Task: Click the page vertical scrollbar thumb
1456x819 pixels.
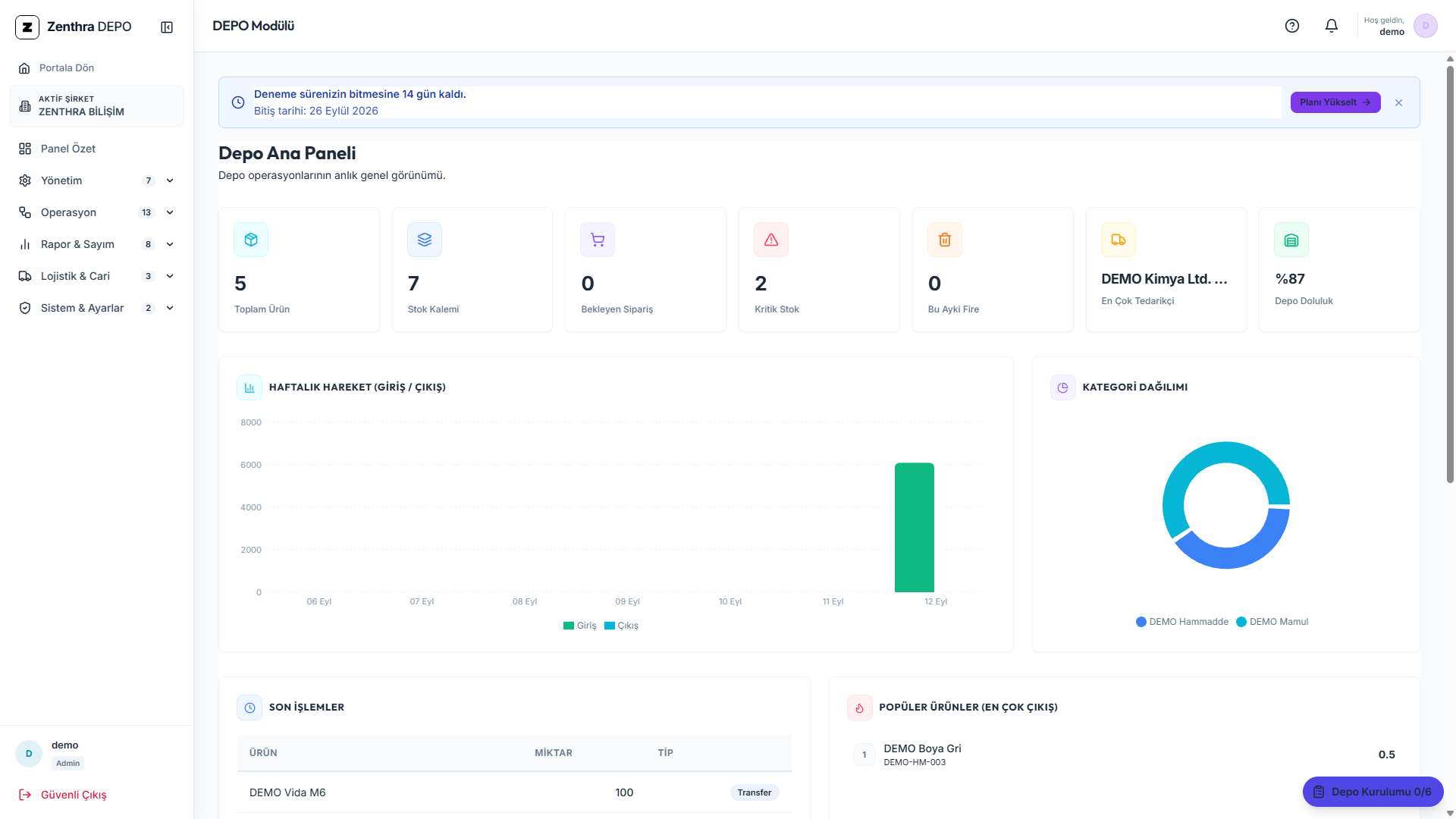Action: (1450, 273)
